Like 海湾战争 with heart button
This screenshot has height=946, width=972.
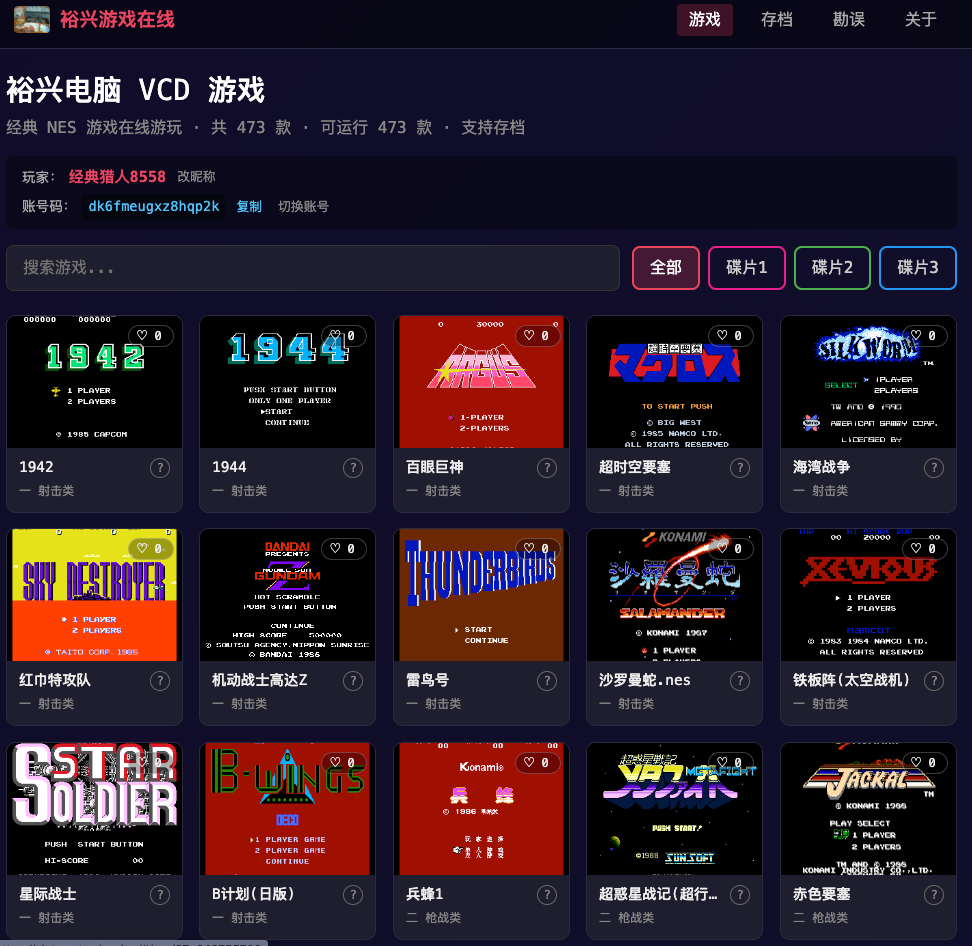pyautogui.click(x=924, y=335)
